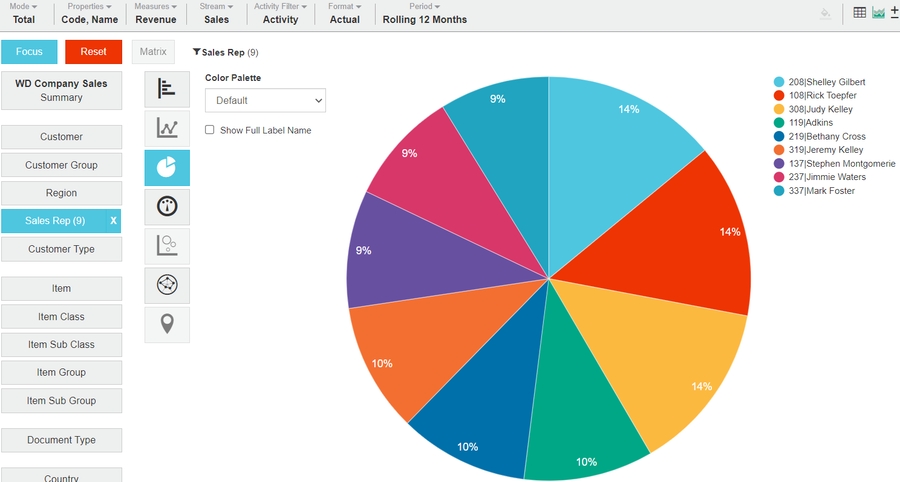Enable Show Full Label Name checkbox
The height and width of the screenshot is (482, 900).
(210, 130)
